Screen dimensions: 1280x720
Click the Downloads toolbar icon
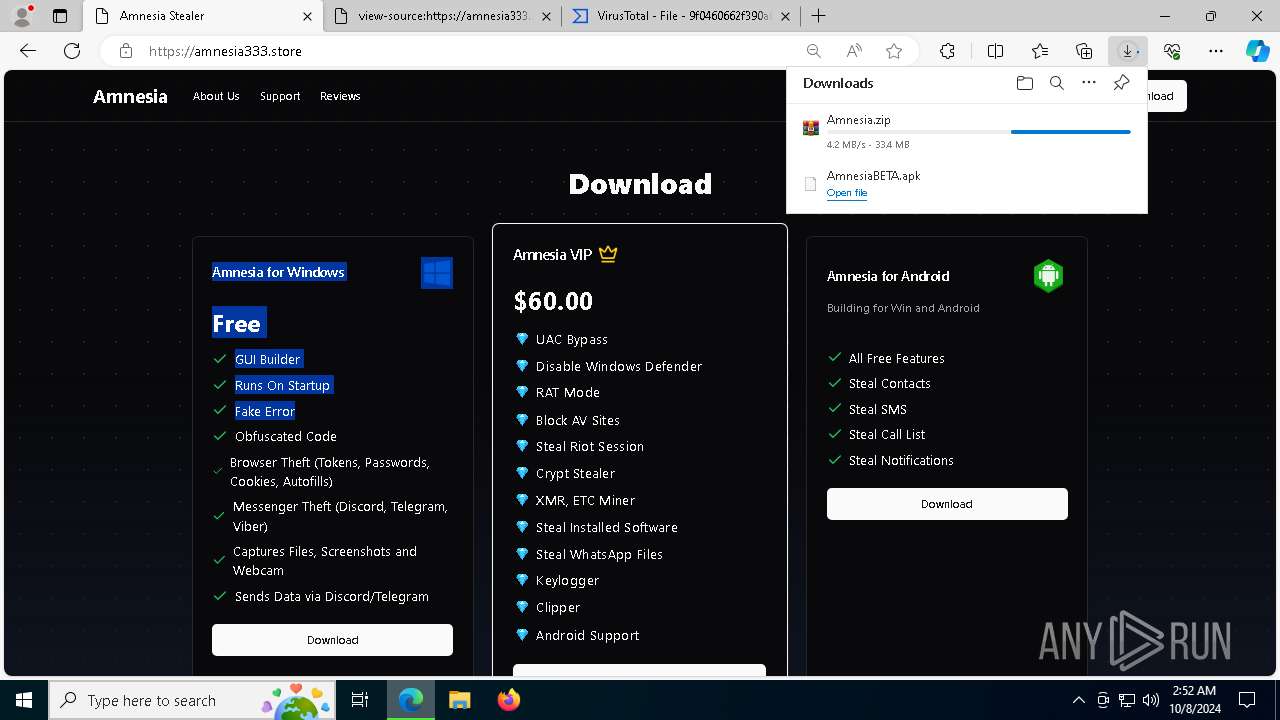[x=1128, y=51]
